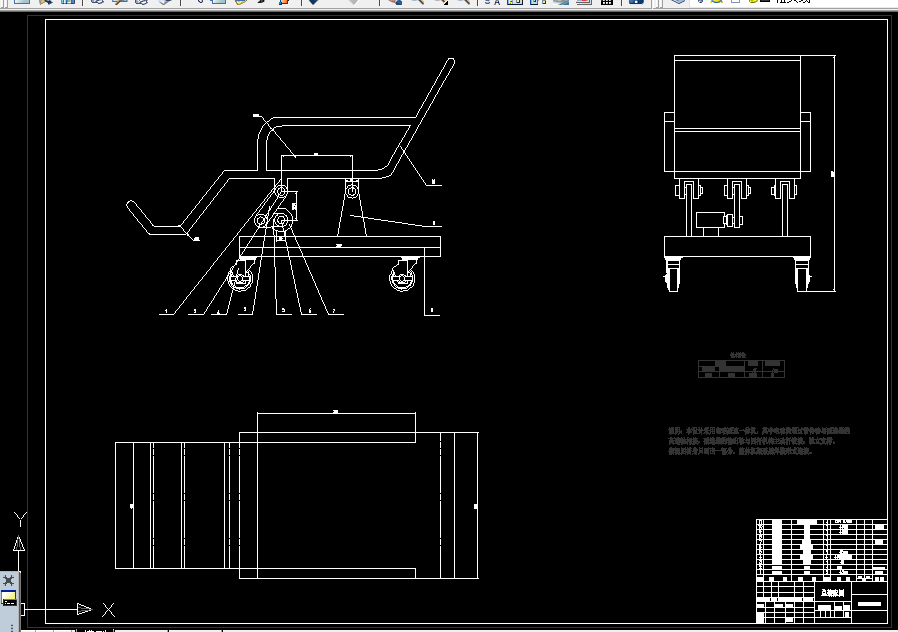
Task: Select the UCS icon's X axis arrowhead
Action: point(84,609)
